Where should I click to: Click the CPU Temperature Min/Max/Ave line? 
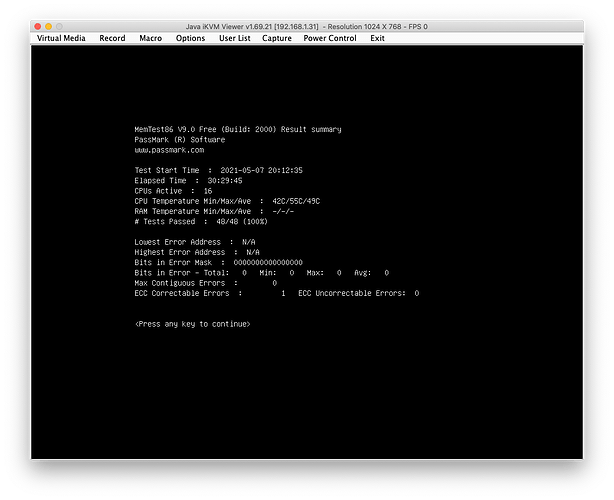[x=227, y=201]
